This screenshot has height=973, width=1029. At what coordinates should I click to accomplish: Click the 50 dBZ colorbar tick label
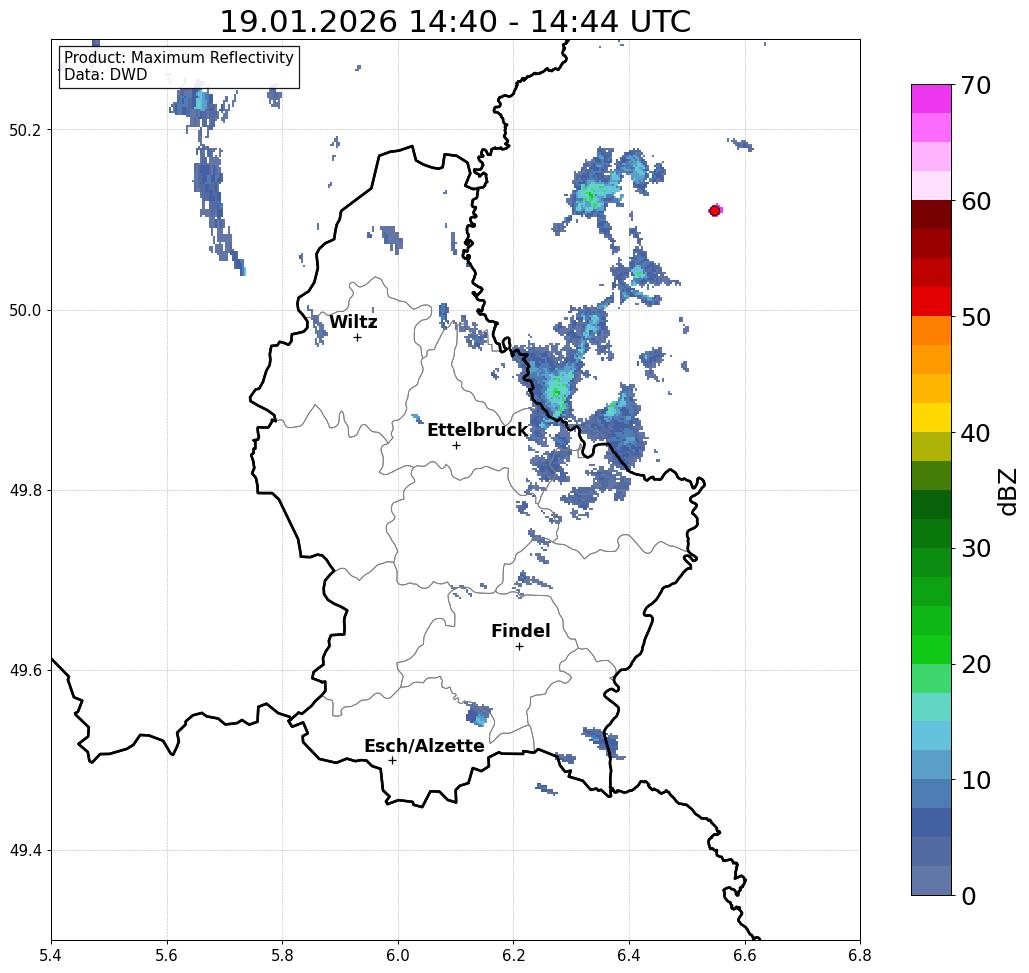[975, 318]
